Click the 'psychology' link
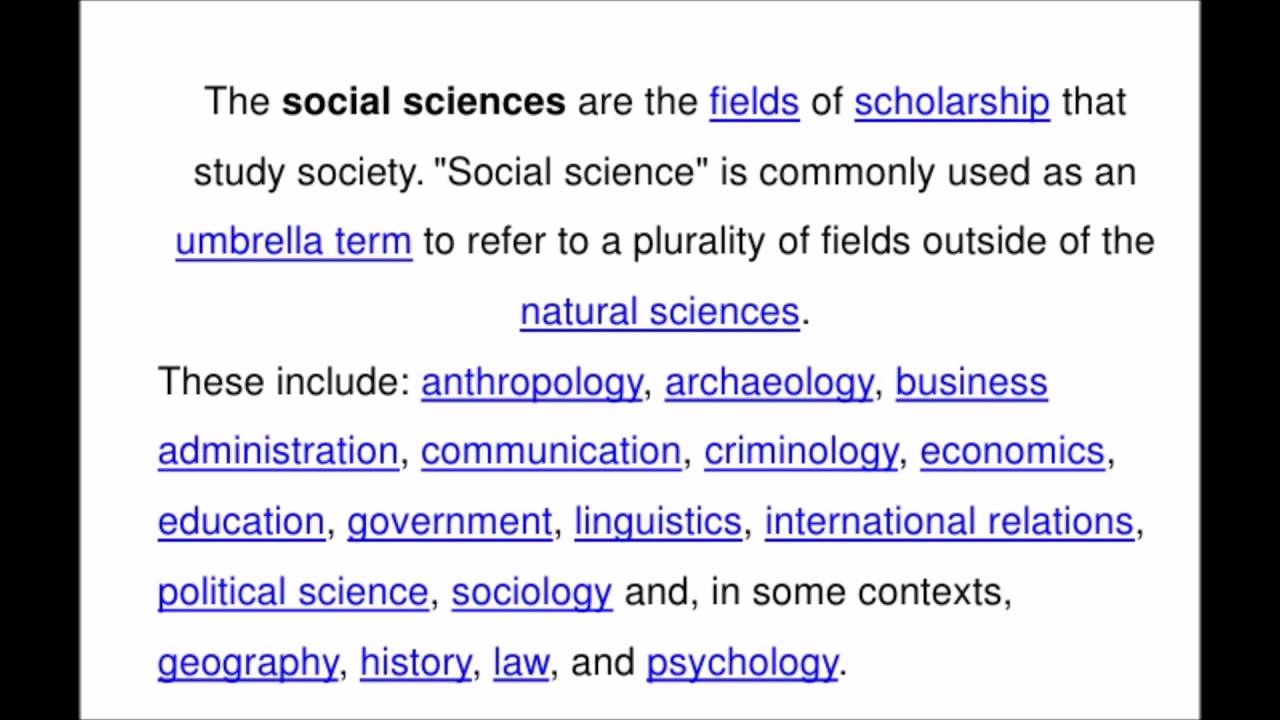This screenshot has width=1280, height=720. pos(742,662)
